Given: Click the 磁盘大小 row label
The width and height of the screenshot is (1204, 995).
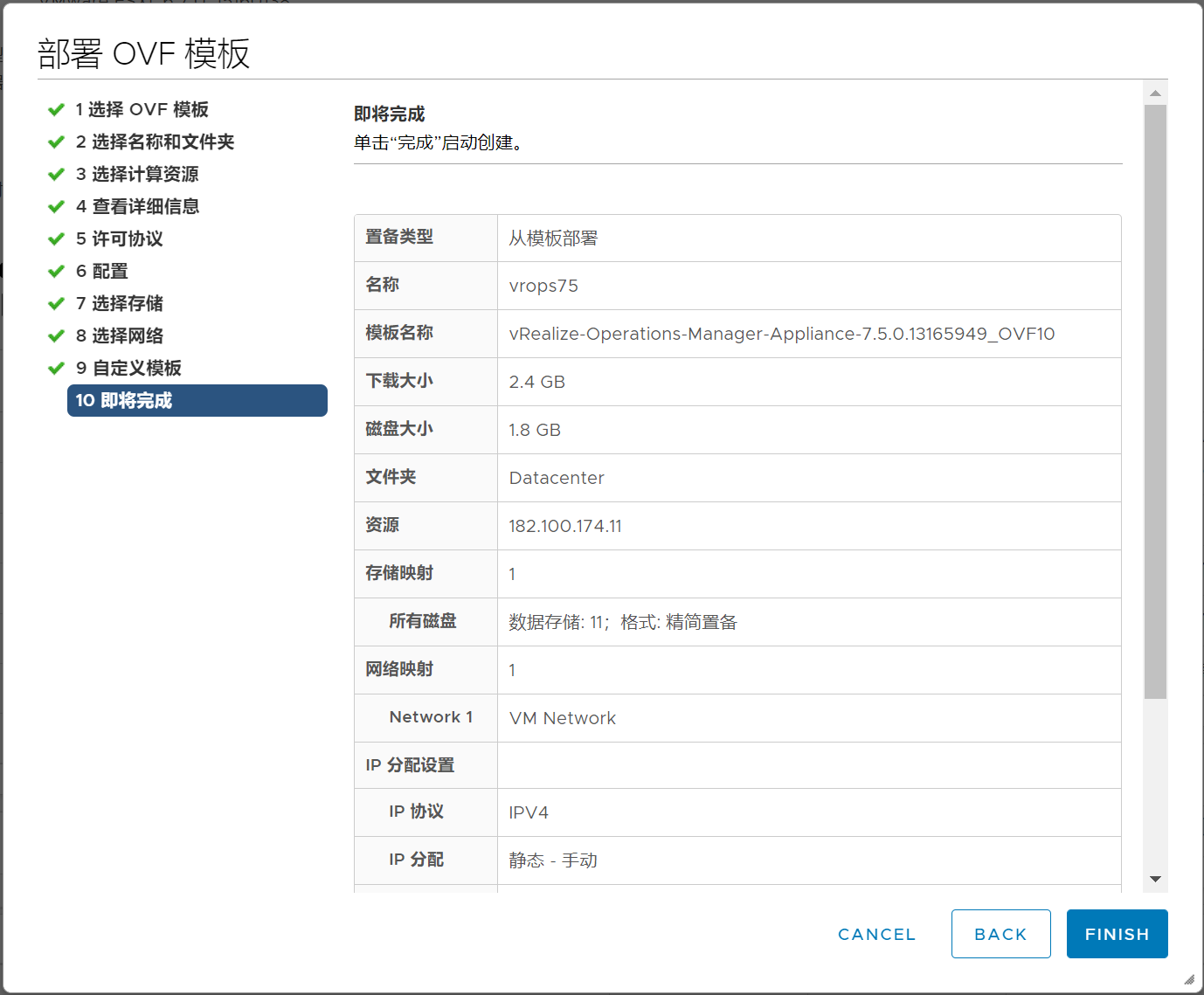Looking at the screenshot, I should tap(399, 429).
